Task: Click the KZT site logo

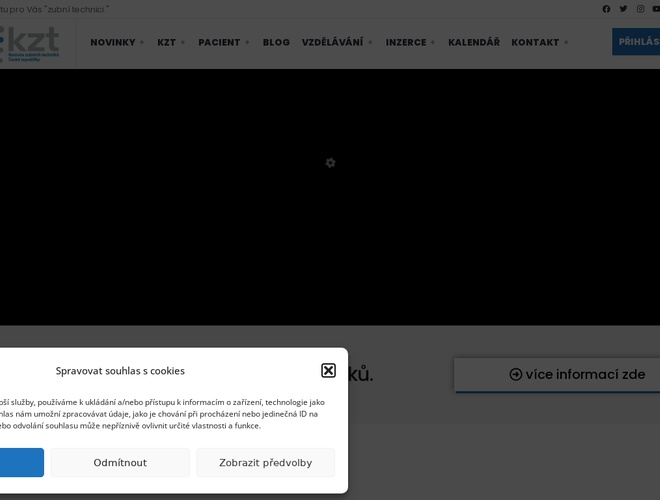Action: pyautogui.click(x=30, y=43)
